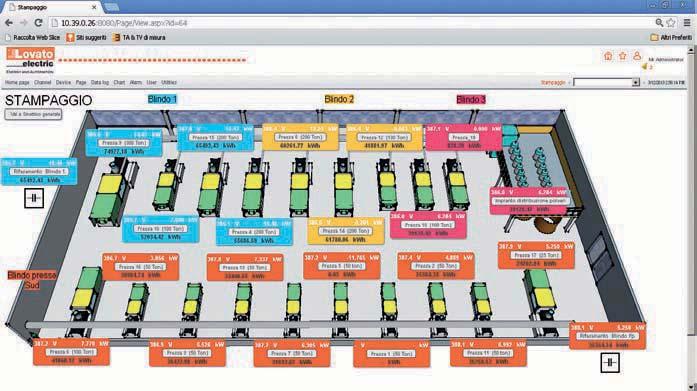
Task: Open the Raccolta Web Slice bookmark
Action: point(32,38)
